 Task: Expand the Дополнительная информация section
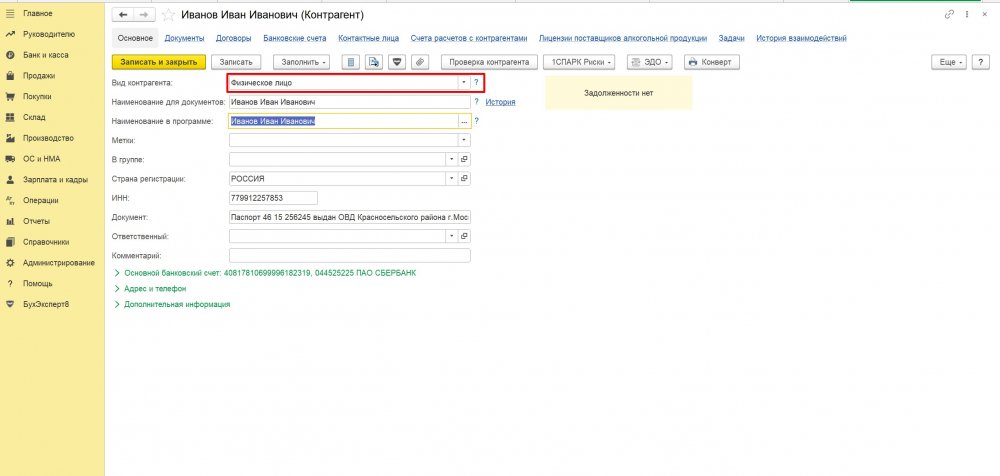177,304
